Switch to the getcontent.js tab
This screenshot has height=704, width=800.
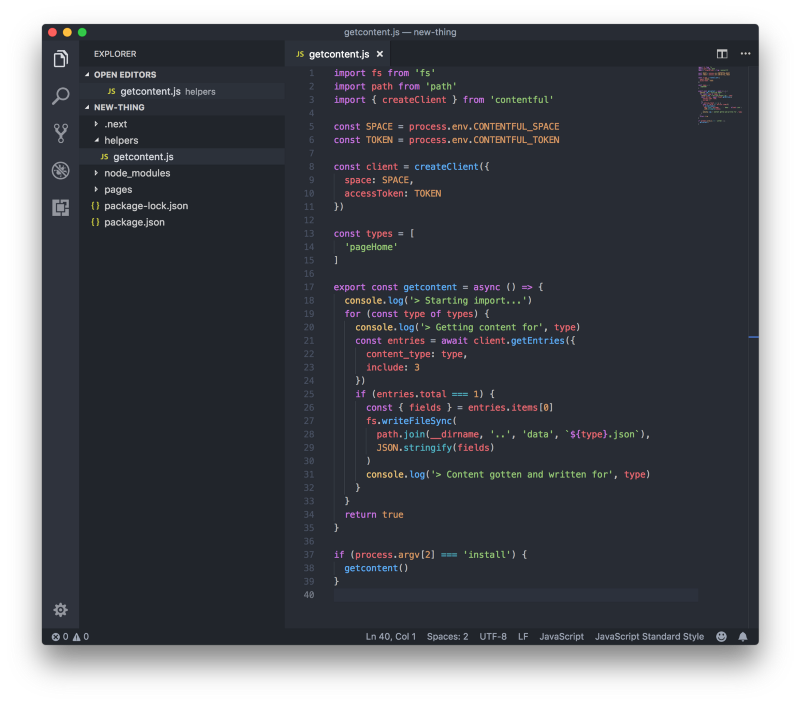337,54
